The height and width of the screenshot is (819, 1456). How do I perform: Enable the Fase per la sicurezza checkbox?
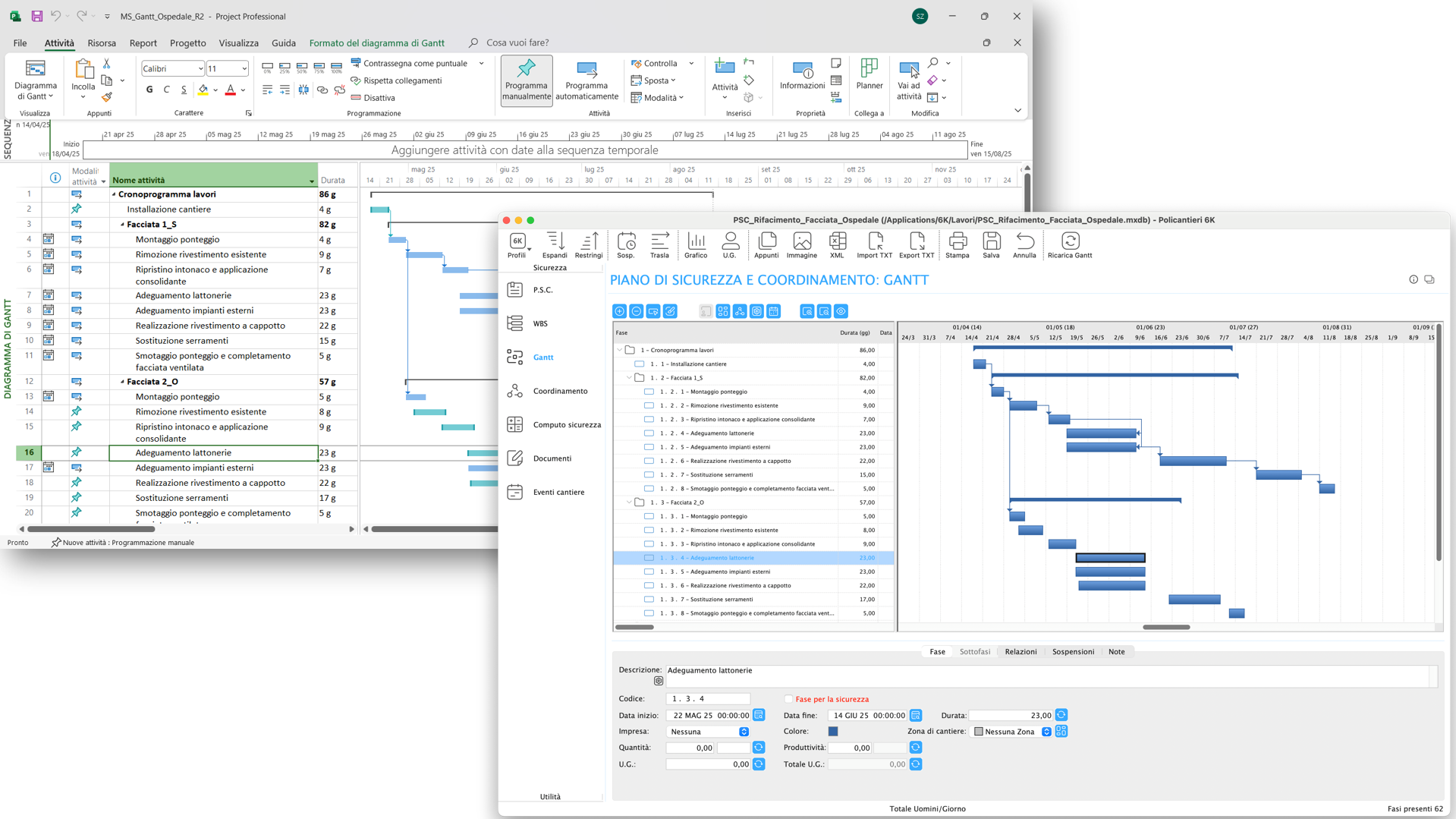point(789,699)
